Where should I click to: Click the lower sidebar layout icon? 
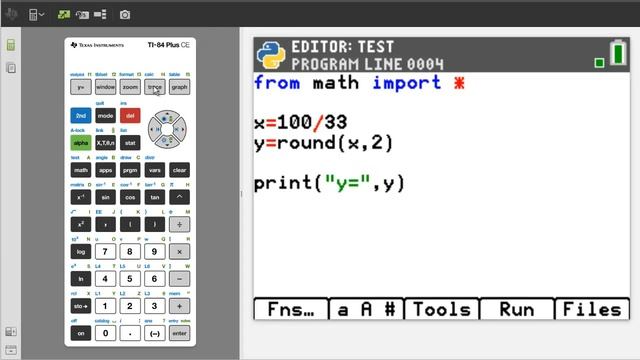coord(11,332)
